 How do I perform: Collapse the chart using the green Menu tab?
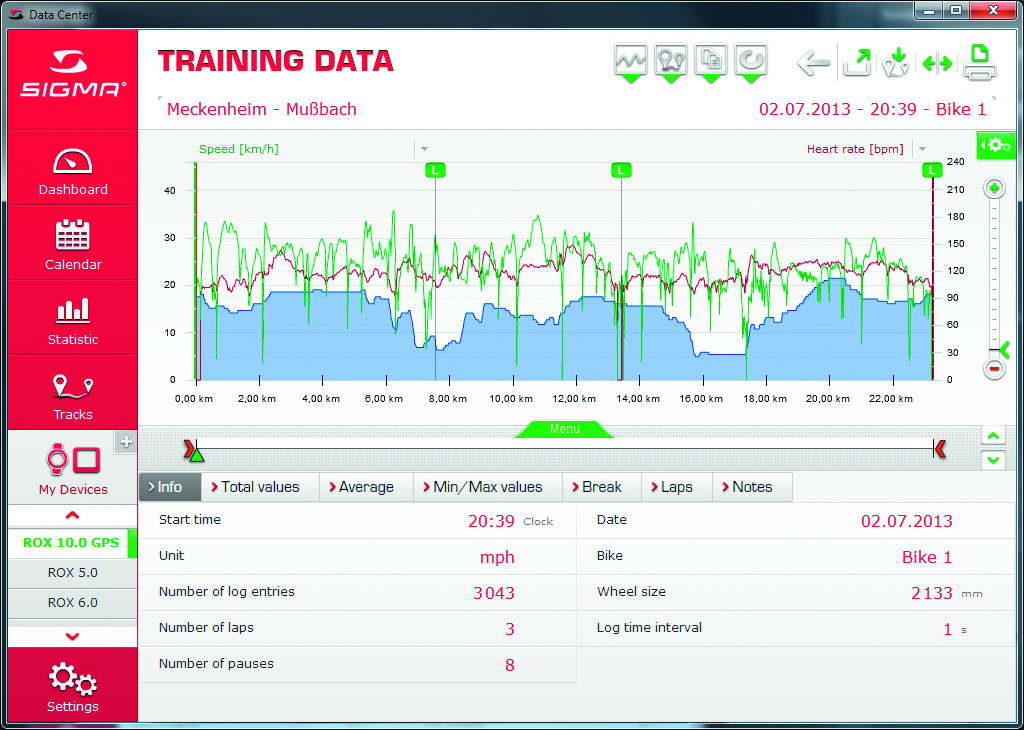564,429
